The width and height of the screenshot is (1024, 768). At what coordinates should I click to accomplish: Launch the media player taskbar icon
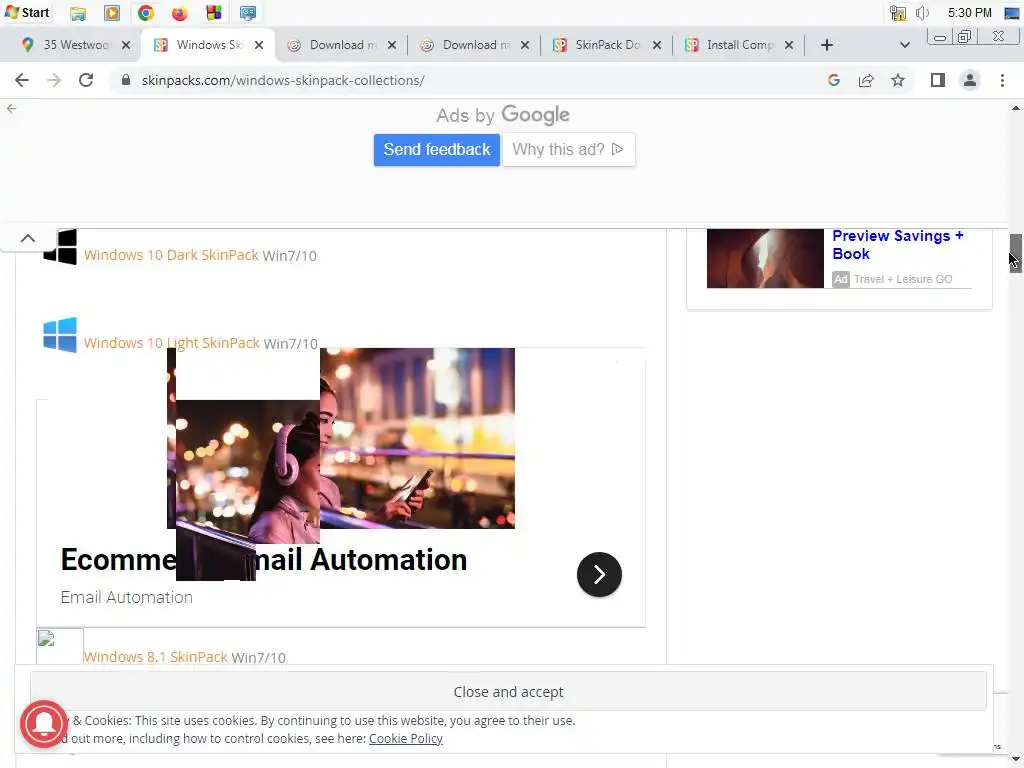[x=112, y=13]
